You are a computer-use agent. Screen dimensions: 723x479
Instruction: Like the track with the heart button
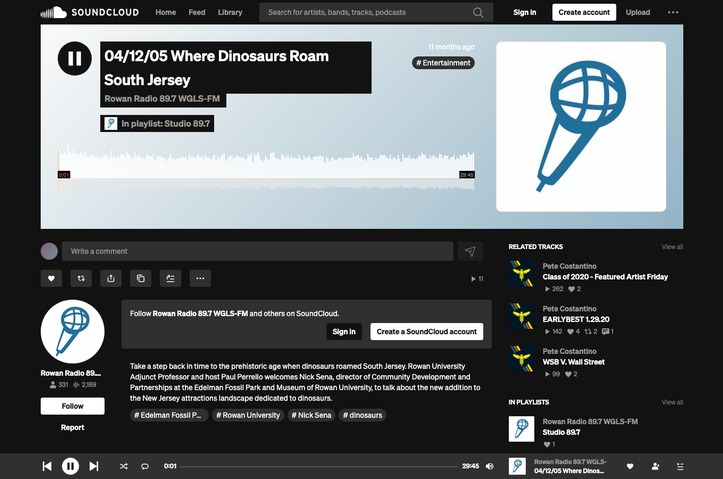tap(51, 278)
